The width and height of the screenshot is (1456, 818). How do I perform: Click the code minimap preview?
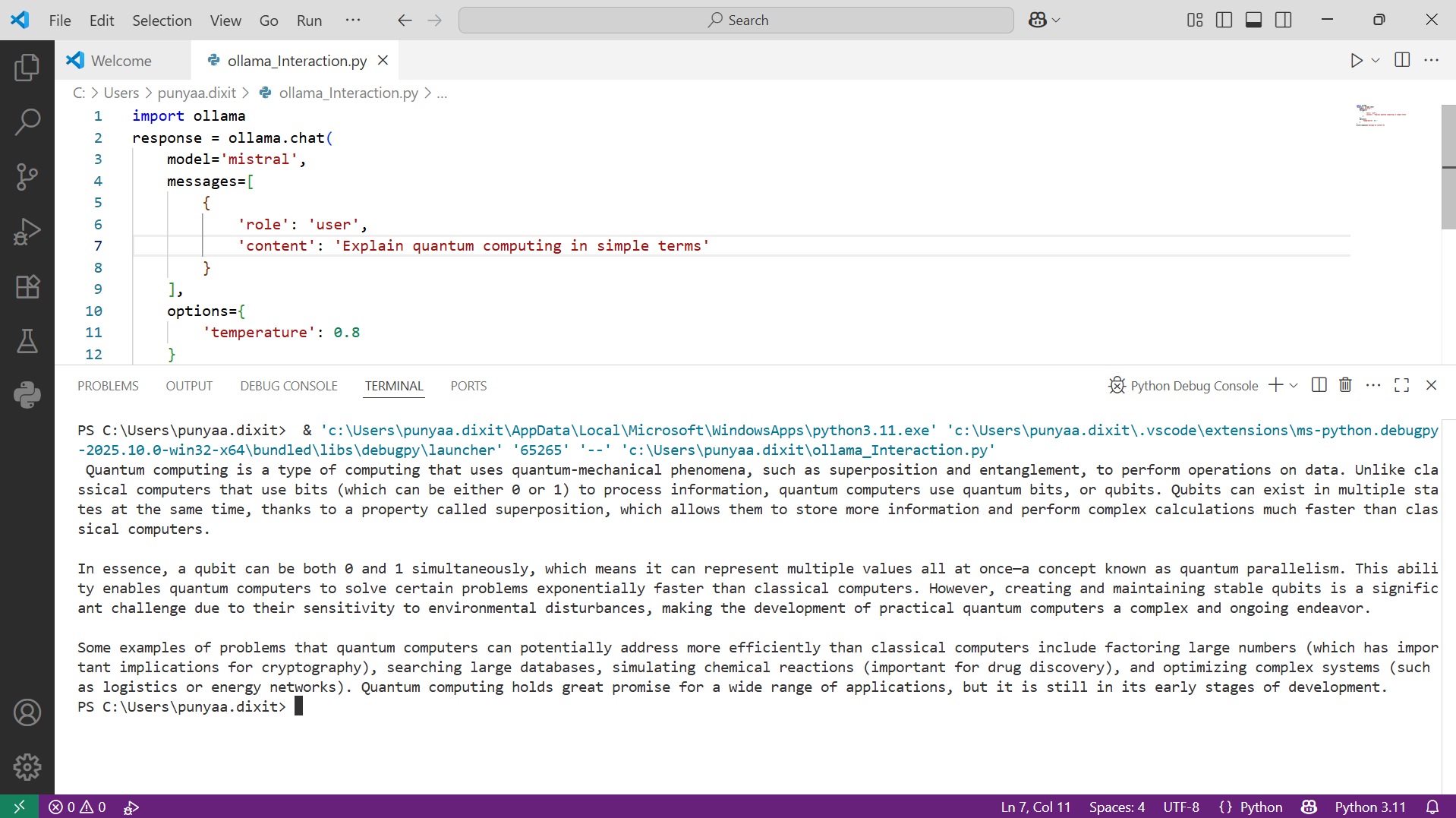pyautogui.click(x=1381, y=115)
